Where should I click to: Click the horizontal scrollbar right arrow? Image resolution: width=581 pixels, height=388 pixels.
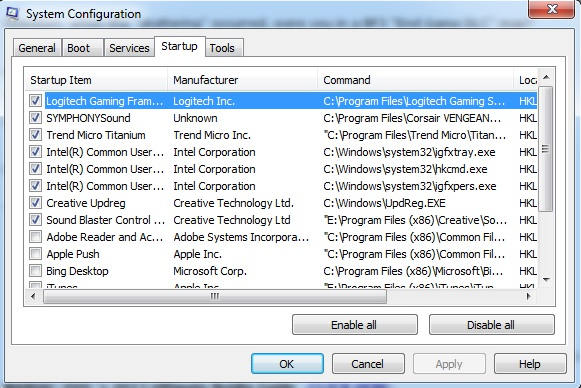tap(529, 296)
